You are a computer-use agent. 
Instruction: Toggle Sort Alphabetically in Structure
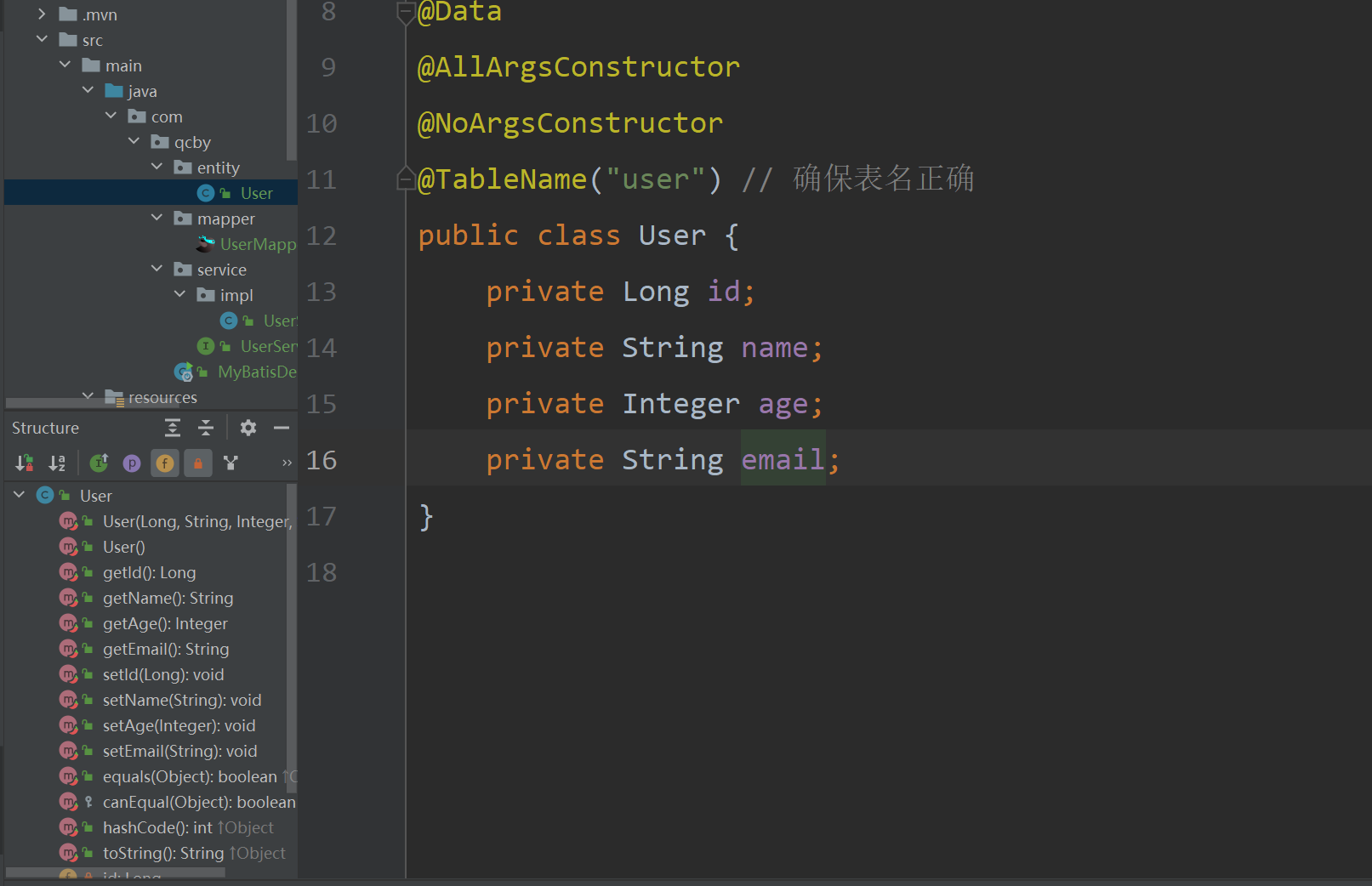[57, 463]
